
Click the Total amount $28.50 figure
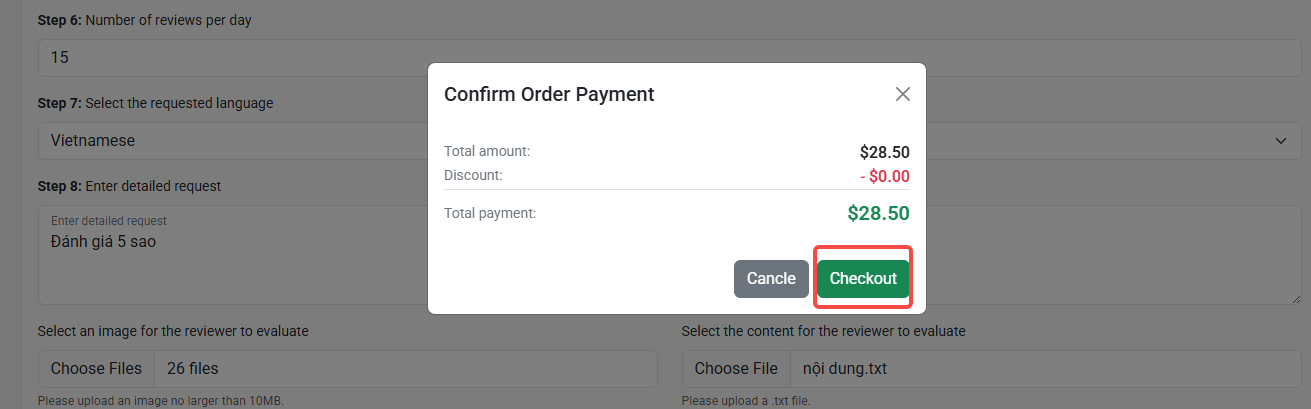(884, 152)
